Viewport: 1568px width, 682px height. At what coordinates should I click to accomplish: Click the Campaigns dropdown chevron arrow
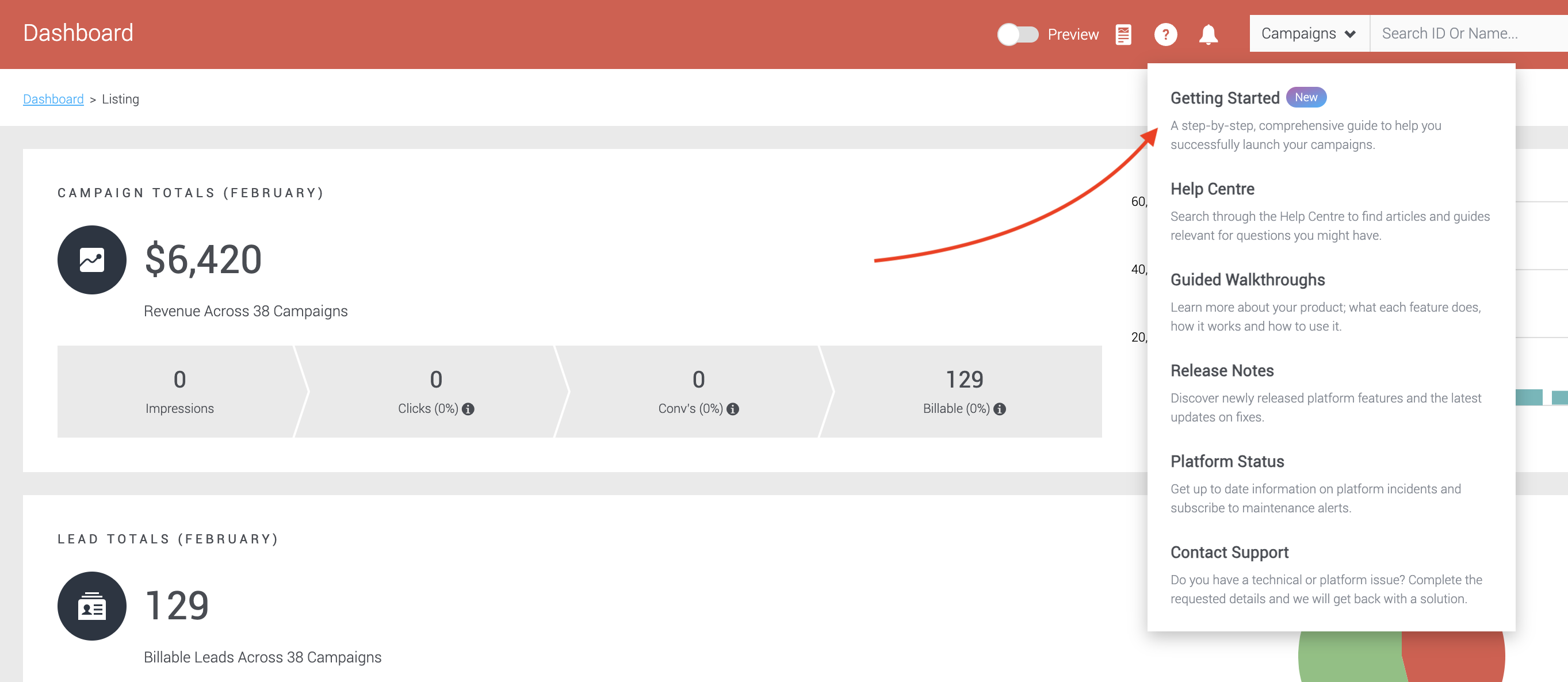(1349, 34)
